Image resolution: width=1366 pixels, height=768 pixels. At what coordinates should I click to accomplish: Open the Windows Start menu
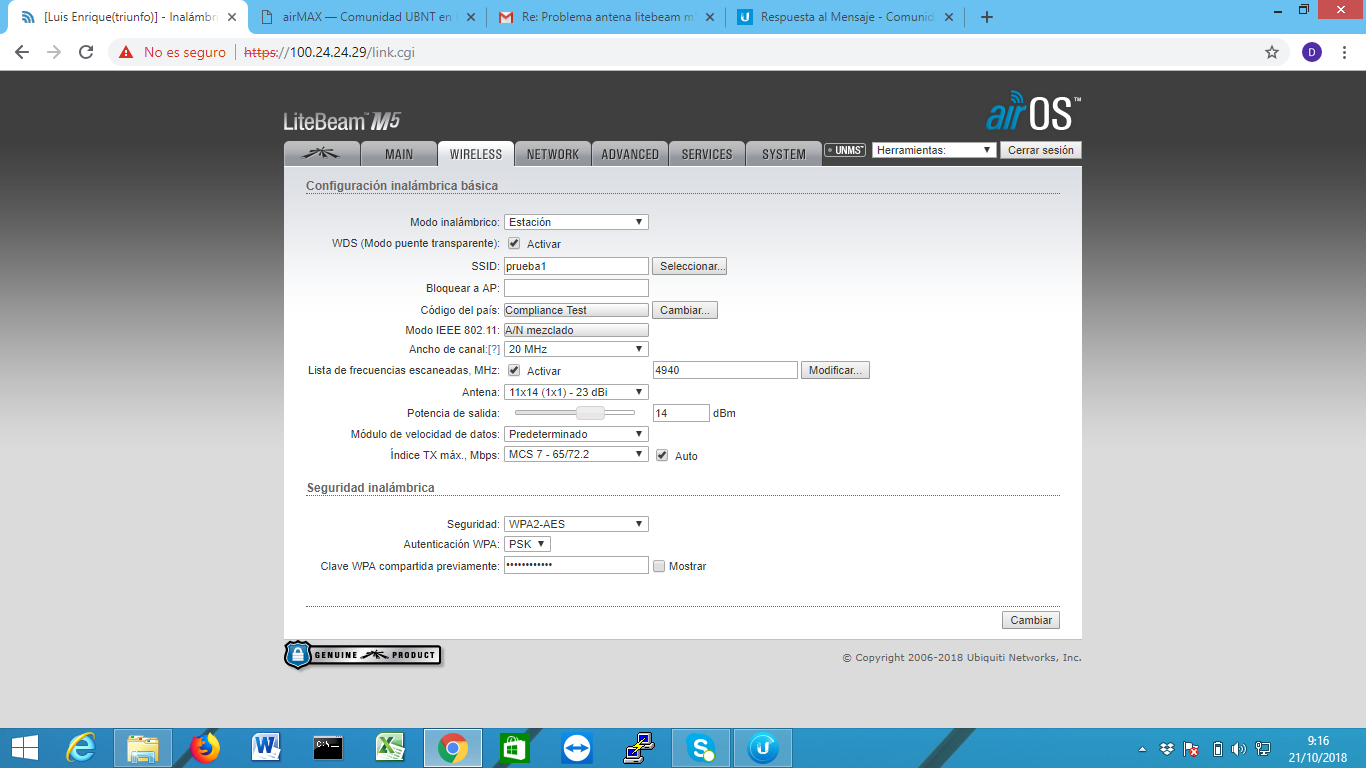pos(24,747)
